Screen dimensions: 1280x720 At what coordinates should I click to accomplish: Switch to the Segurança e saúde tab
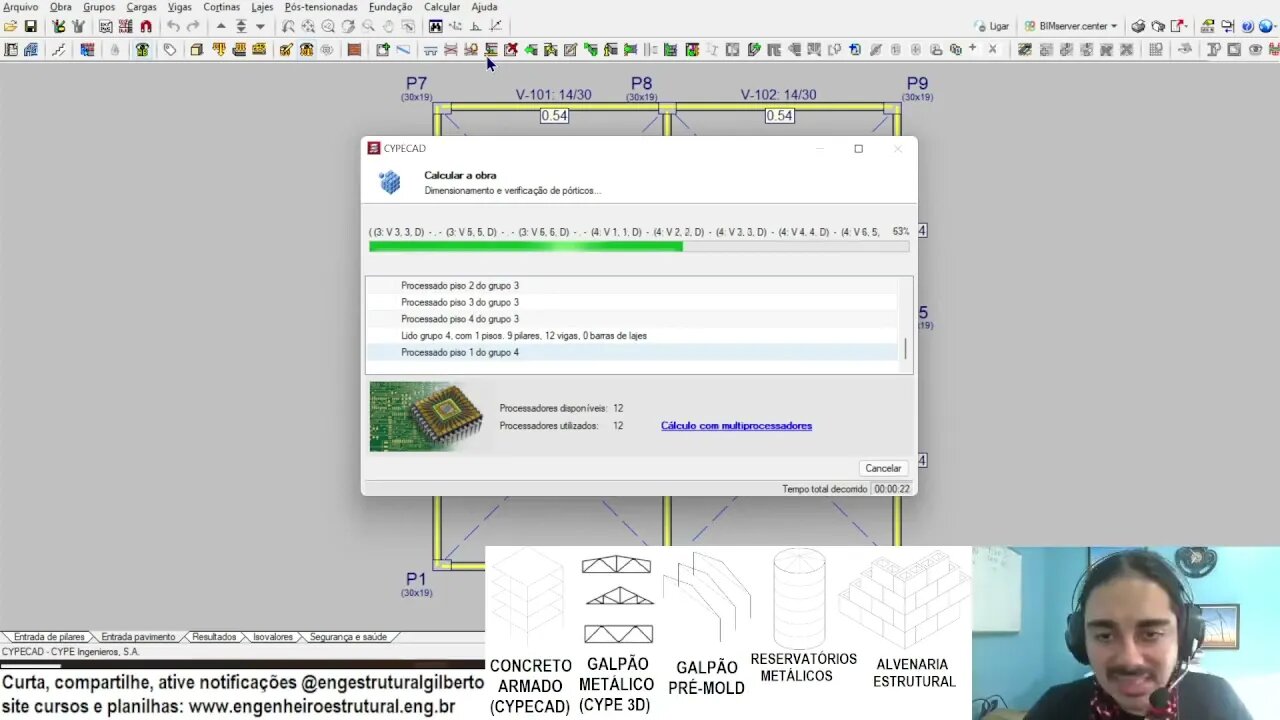pos(347,637)
